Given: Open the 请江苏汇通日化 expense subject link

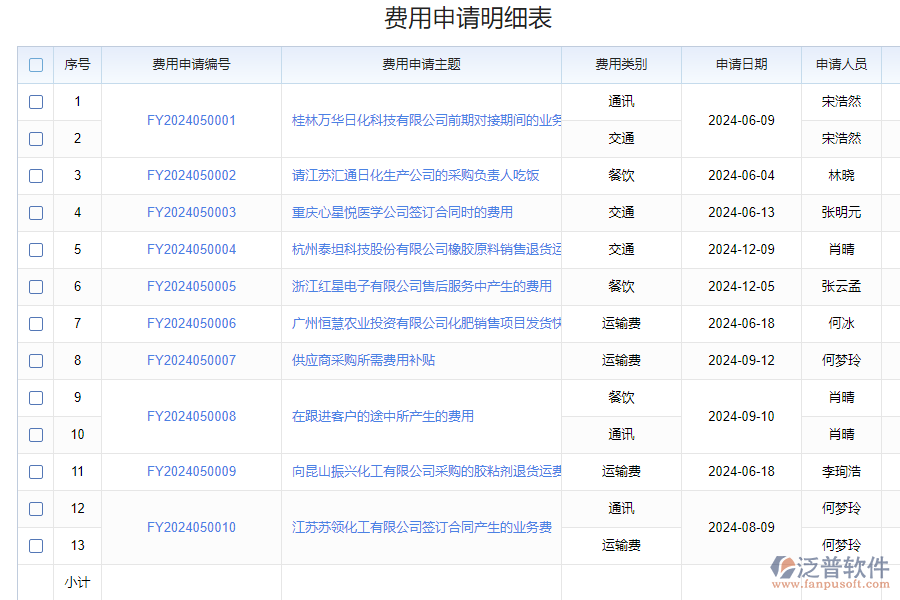Looking at the screenshot, I should 415,175.
